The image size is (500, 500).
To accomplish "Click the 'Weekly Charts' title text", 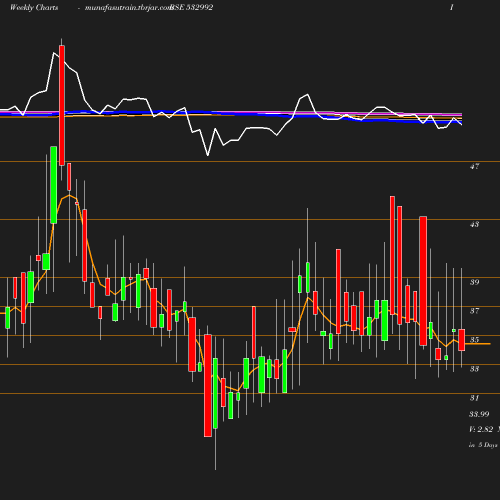I will [x=34, y=7].
